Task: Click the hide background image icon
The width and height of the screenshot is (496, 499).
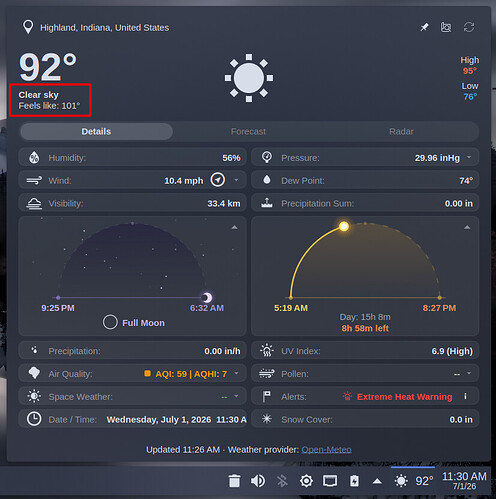Action: (x=446, y=27)
